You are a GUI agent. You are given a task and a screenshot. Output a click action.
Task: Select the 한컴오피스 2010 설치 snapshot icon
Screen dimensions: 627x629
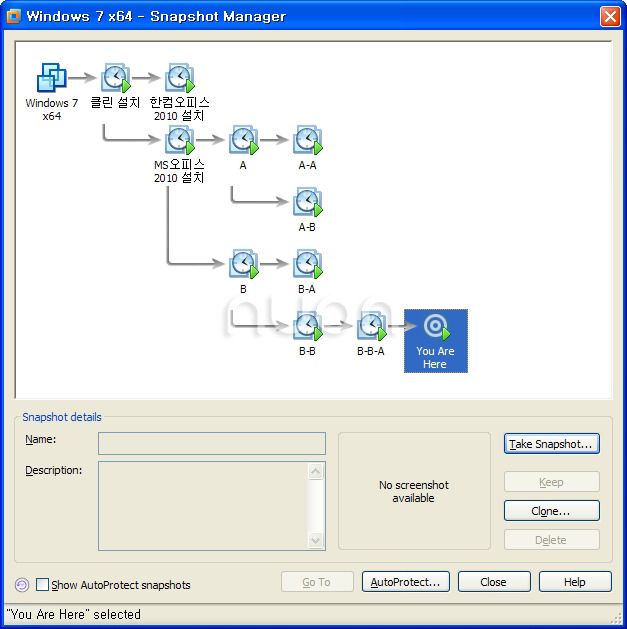coord(180,77)
